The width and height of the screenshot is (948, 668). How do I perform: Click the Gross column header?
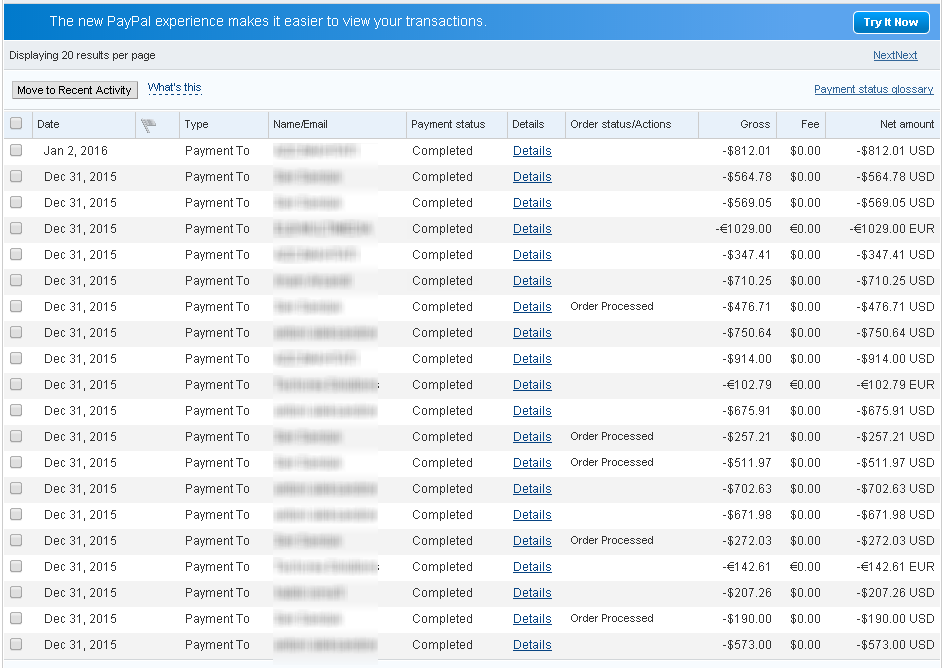click(755, 124)
